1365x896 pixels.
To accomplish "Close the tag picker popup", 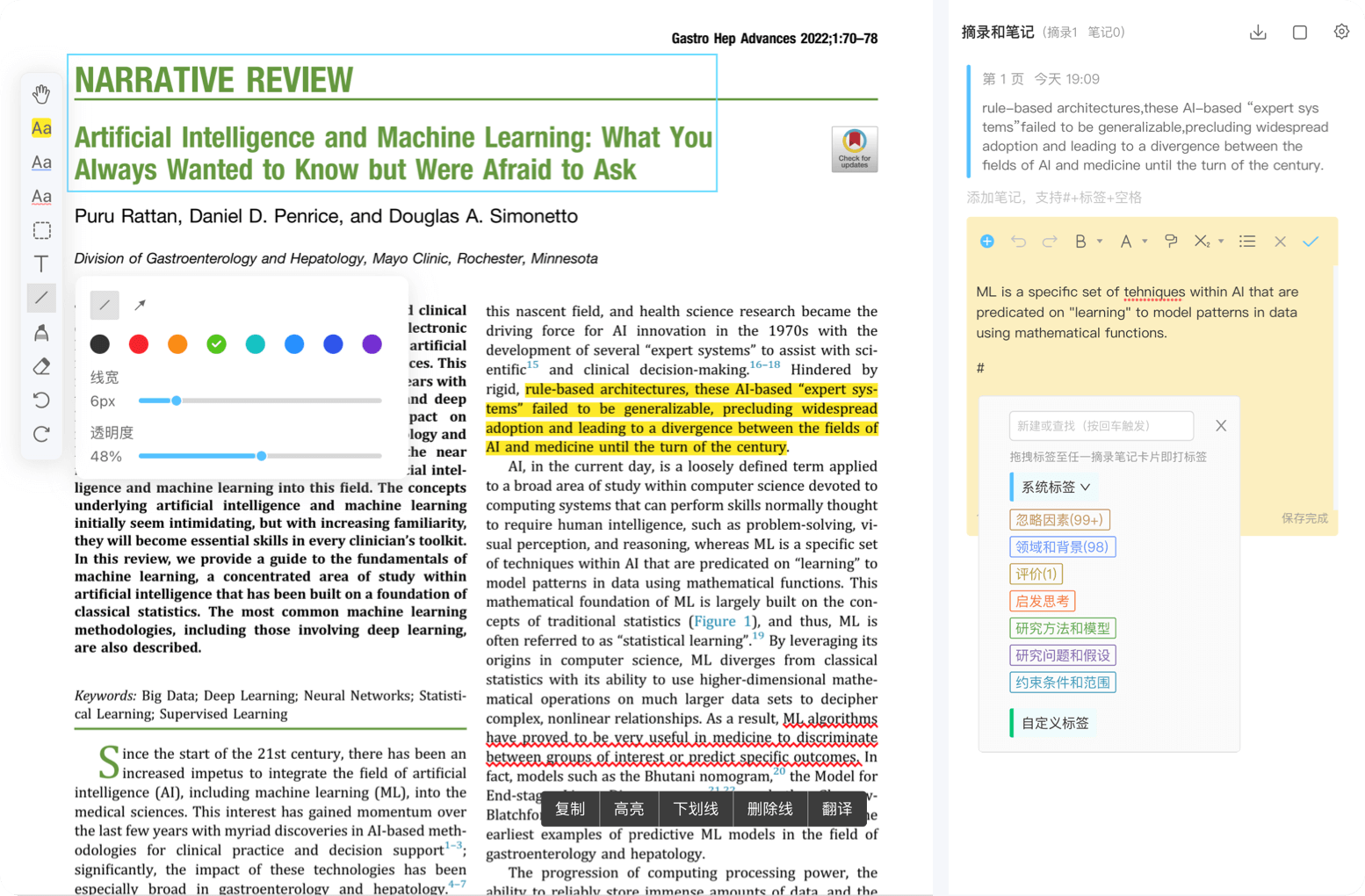I will pos(1221,426).
